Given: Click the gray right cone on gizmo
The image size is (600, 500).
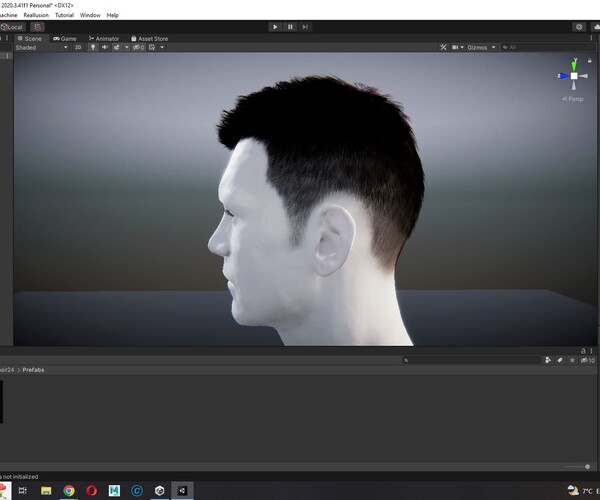Looking at the screenshot, I should [584, 76].
